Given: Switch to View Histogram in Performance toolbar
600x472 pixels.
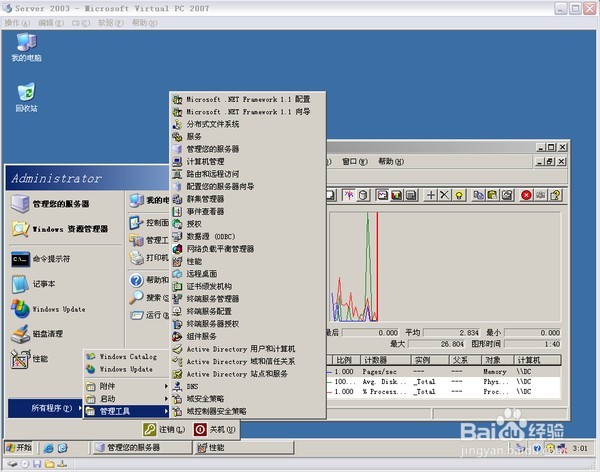Looking at the screenshot, I should (x=396, y=195).
